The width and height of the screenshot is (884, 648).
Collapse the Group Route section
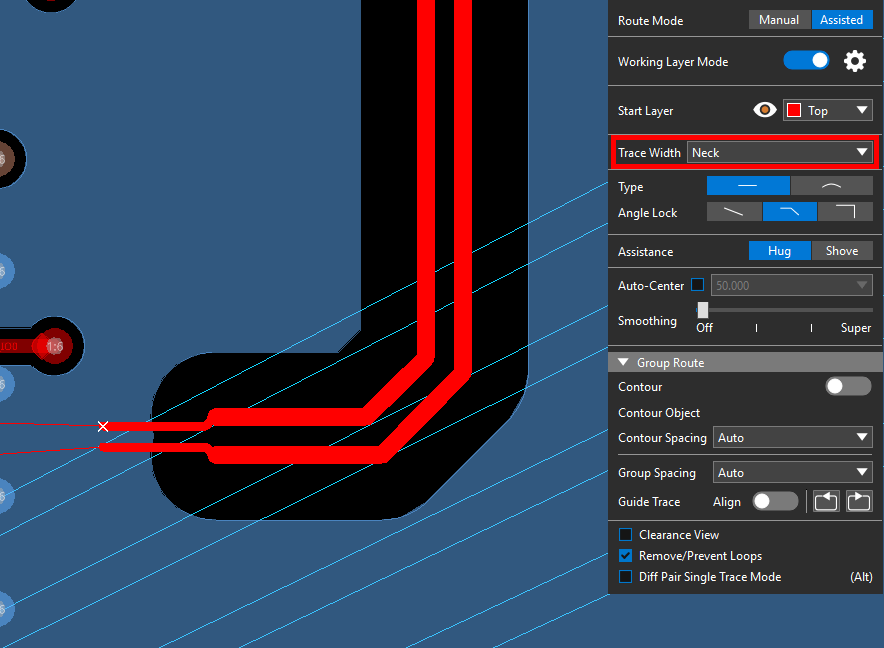624,362
